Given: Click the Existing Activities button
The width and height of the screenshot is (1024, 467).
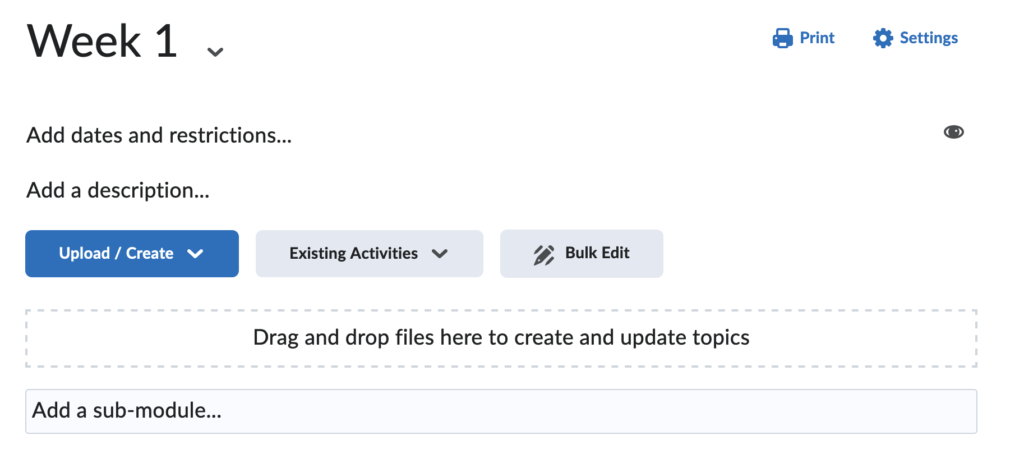Looking at the screenshot, I should [369, 253].
